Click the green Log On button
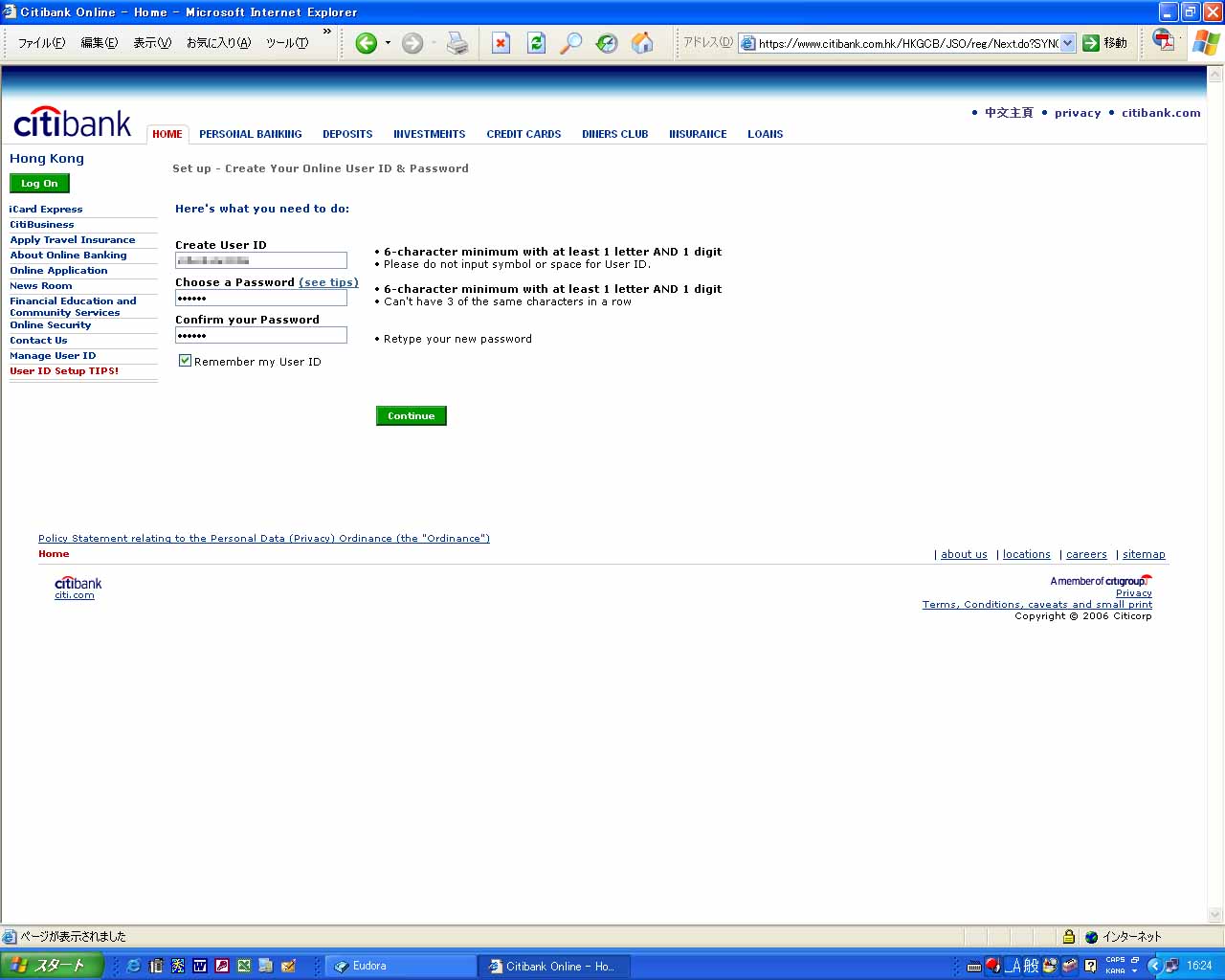 coord(39,183)
